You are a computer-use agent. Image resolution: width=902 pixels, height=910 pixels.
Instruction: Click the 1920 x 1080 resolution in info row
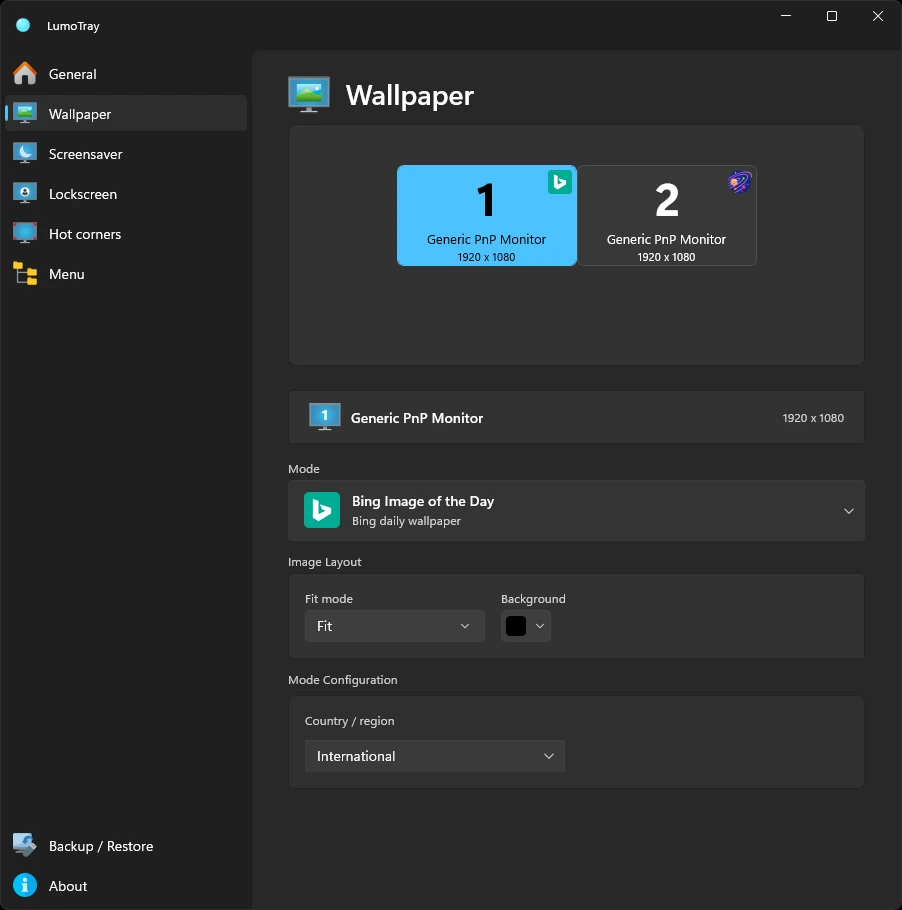pyautogui.click(x=813, y=418)
